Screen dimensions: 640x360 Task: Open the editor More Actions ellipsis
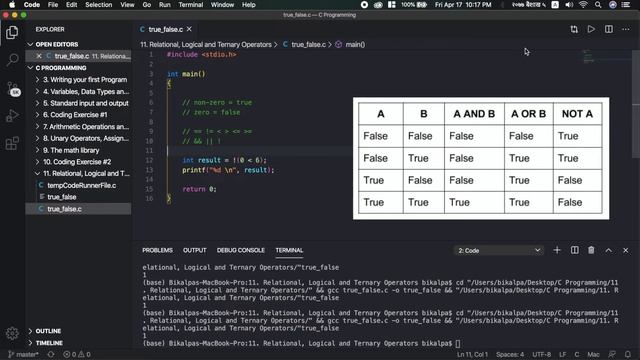626,29
